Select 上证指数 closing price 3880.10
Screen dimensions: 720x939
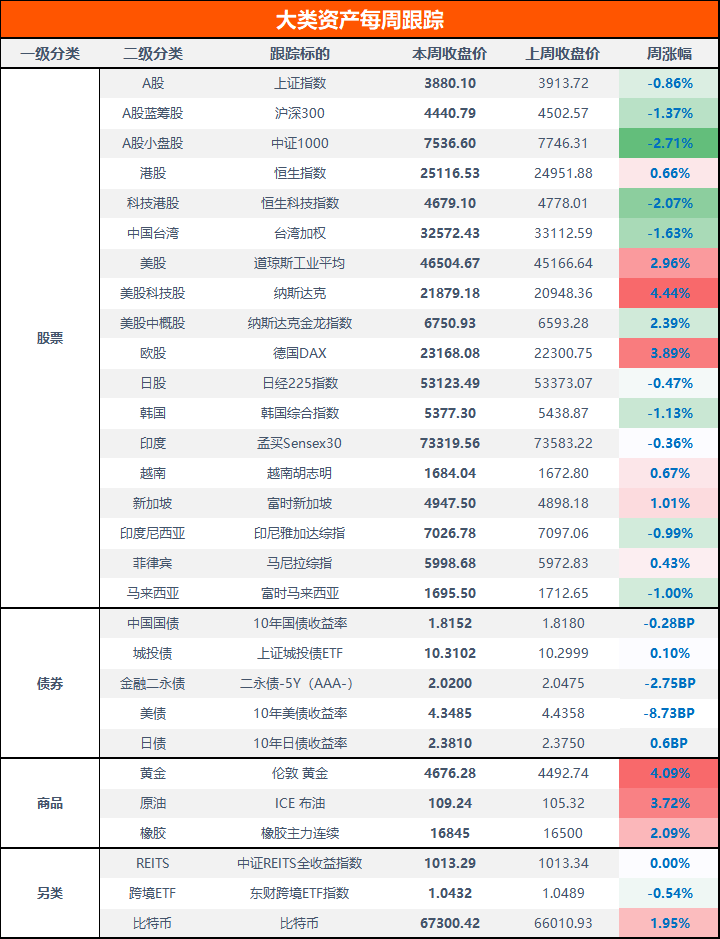[450, 84]
